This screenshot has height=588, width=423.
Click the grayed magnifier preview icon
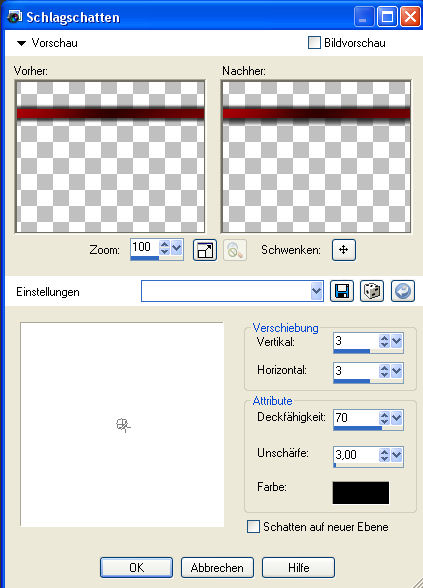[235, 250]
